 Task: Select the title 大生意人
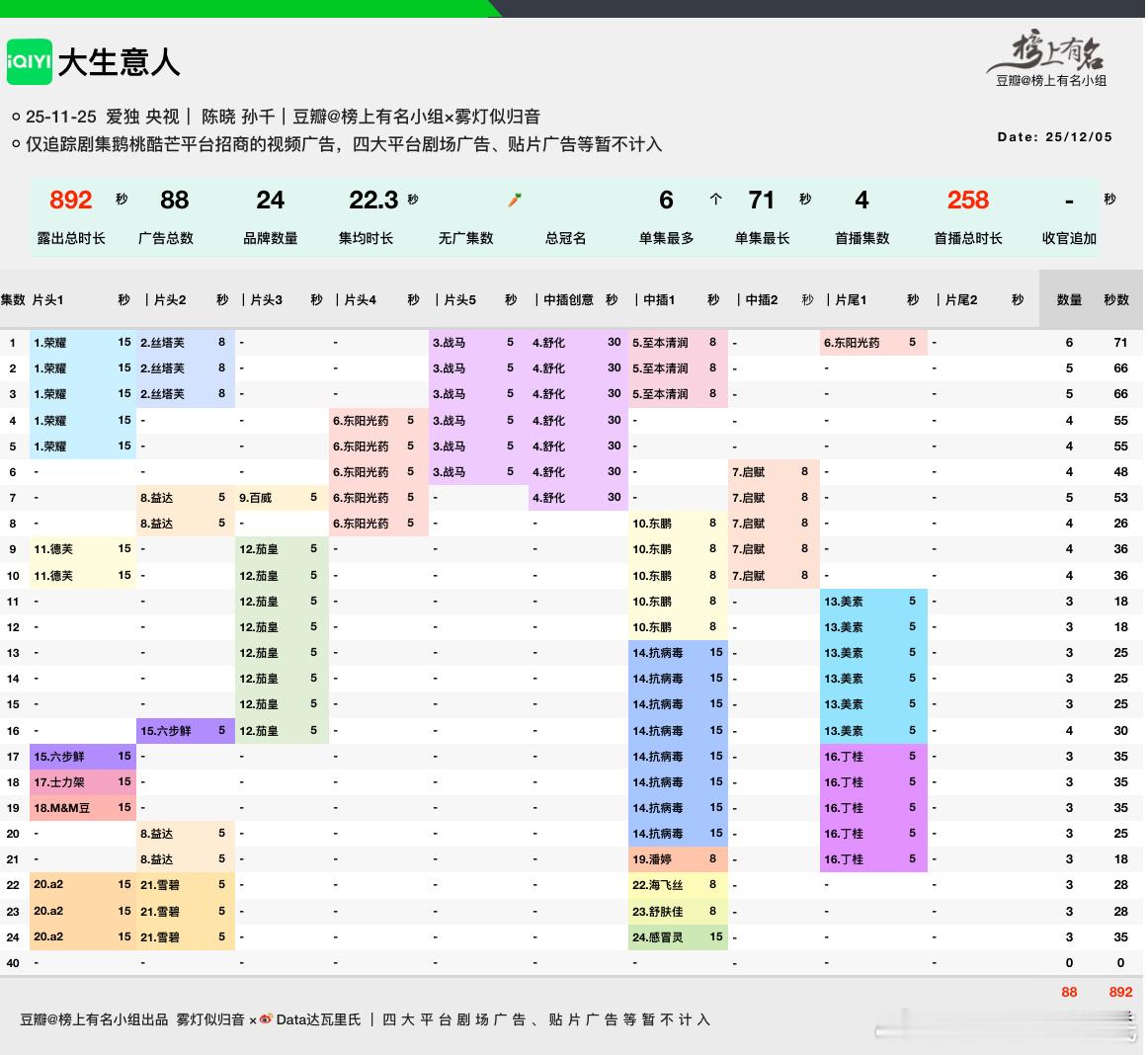(120, 62)
